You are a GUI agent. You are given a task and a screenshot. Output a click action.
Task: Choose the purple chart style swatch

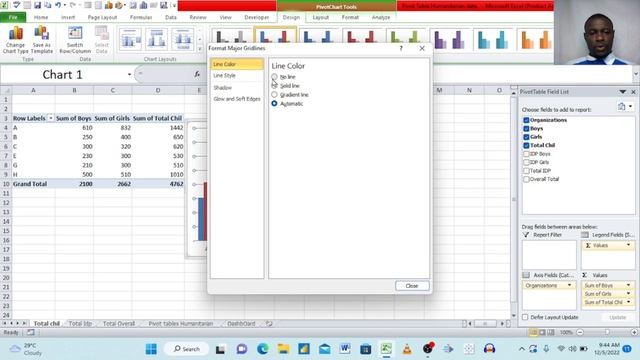(449, 39)
